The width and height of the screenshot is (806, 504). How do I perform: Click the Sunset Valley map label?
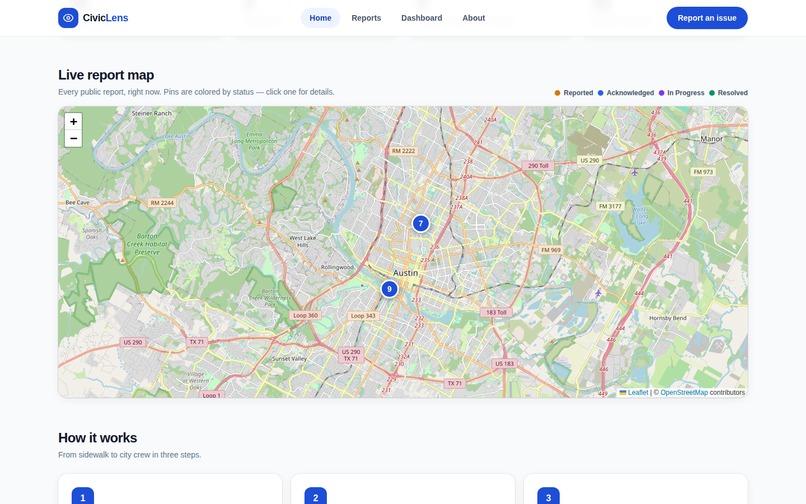[x=289, y=359]
